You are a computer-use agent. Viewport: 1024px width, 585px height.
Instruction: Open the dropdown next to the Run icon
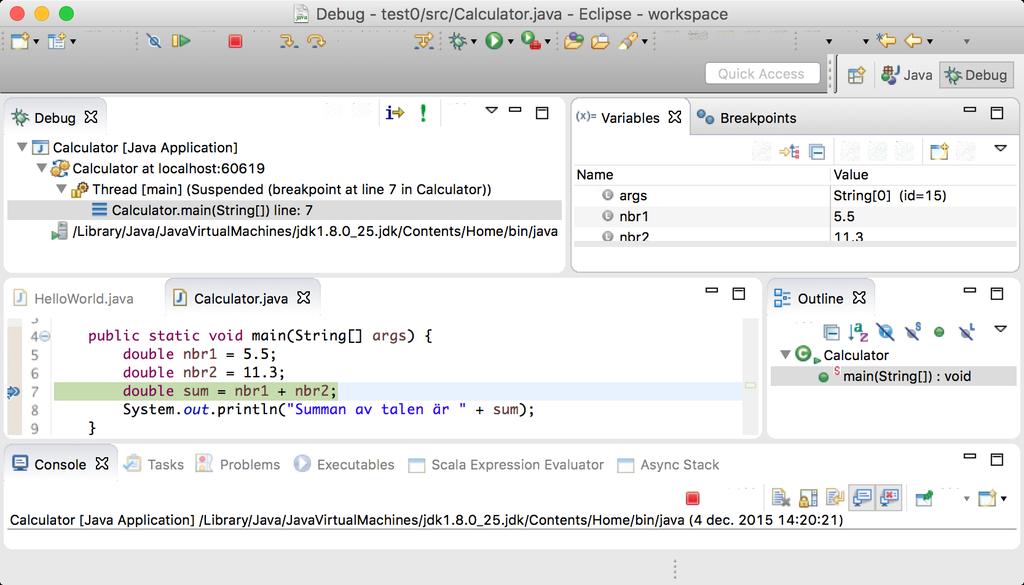[510, 42]
